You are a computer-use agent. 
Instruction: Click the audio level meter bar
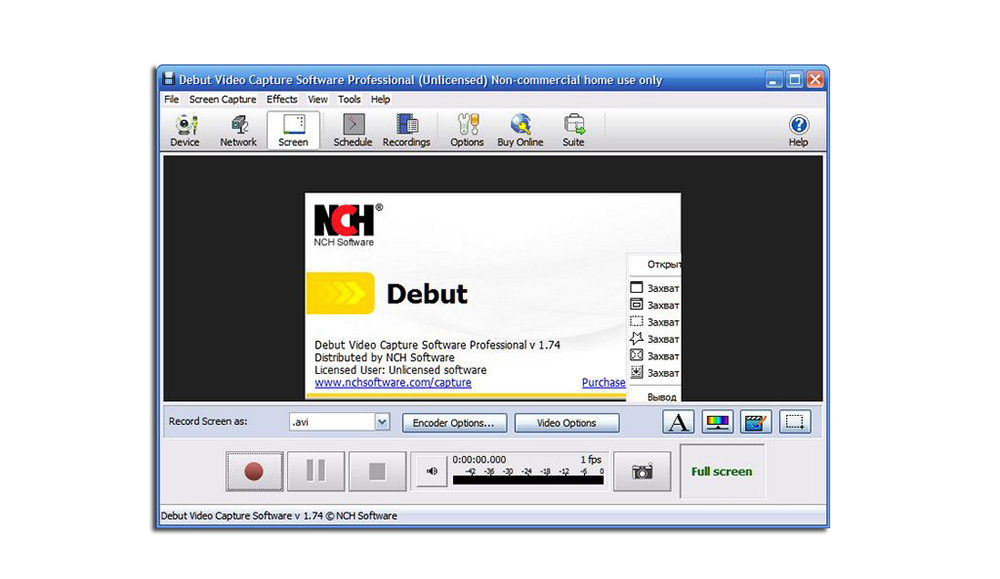click(528, 480)
